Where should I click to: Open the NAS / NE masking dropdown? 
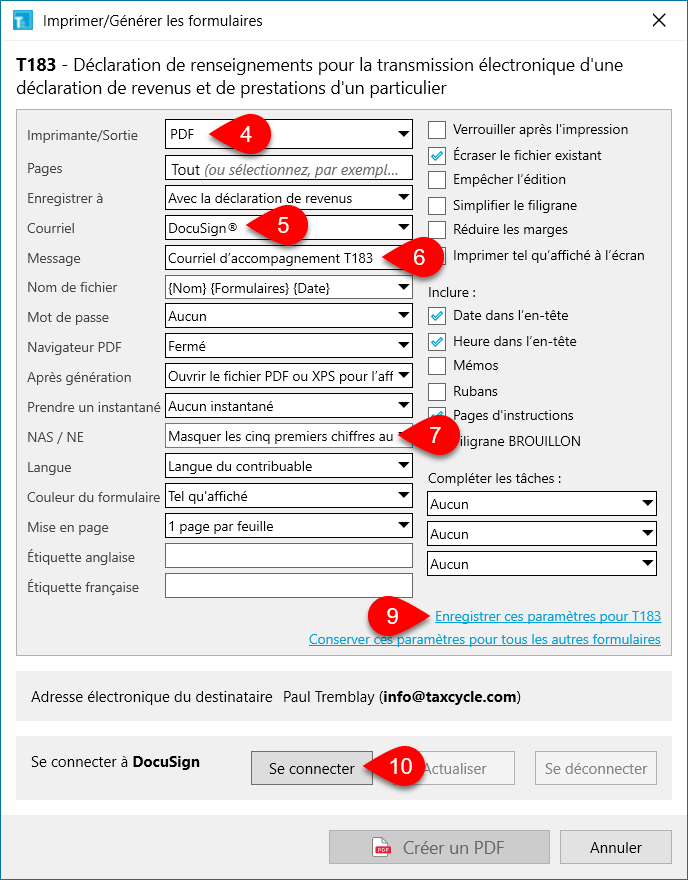[x=288, y=436]
